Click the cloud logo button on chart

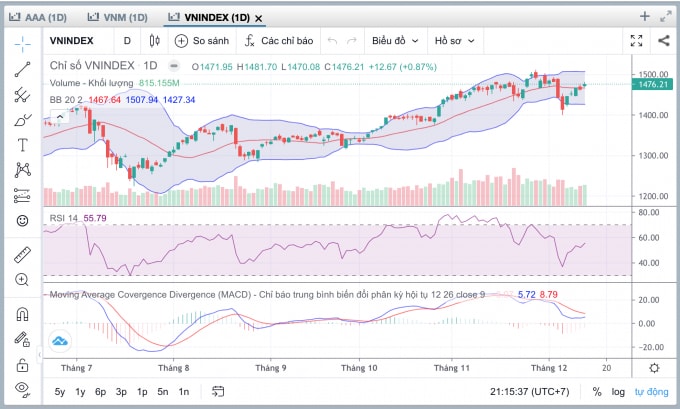click(x=60, y=341)
